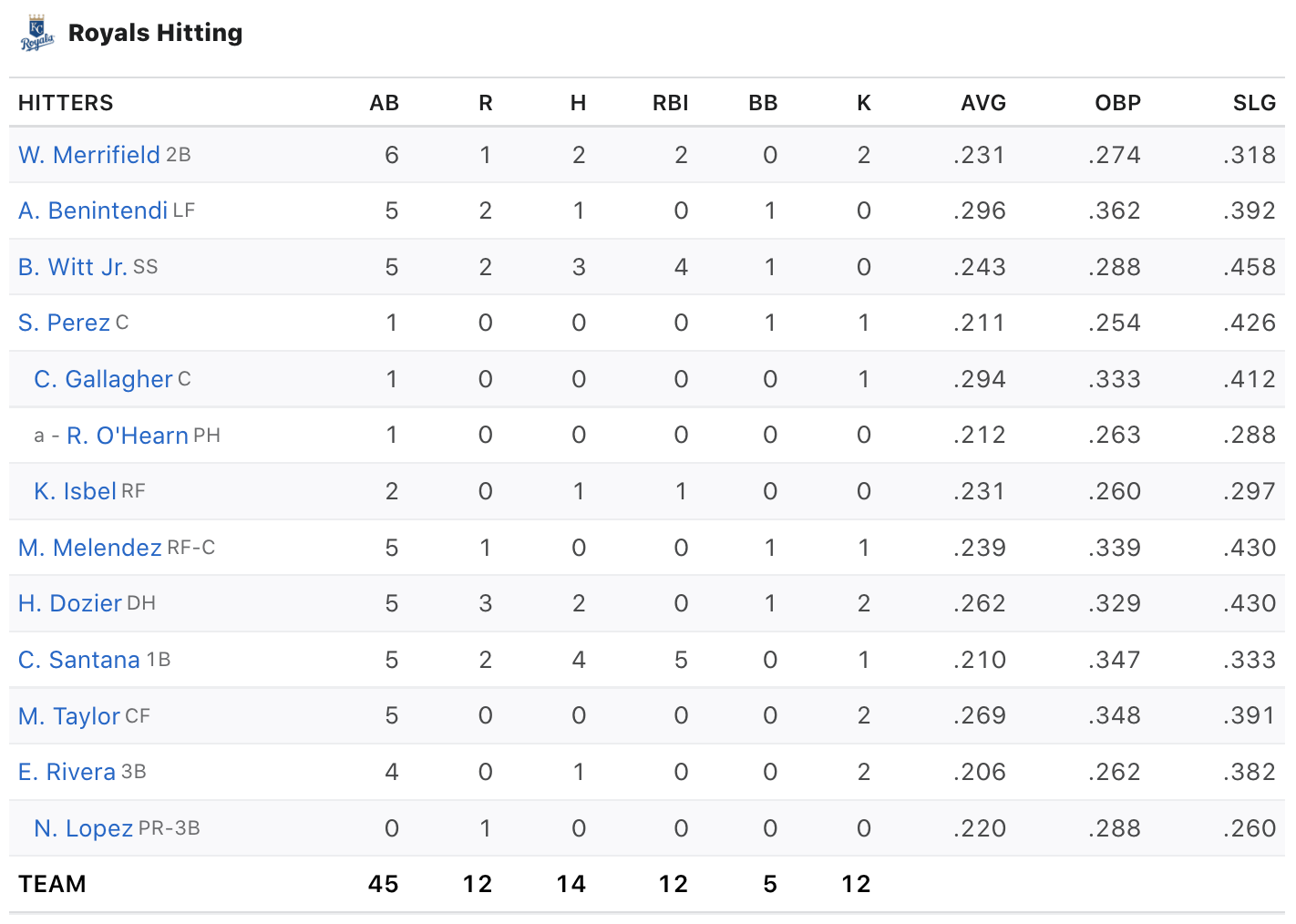1296x924 pixels.
Task: Open N. Lopez player profile
Action: click(83, 828)
